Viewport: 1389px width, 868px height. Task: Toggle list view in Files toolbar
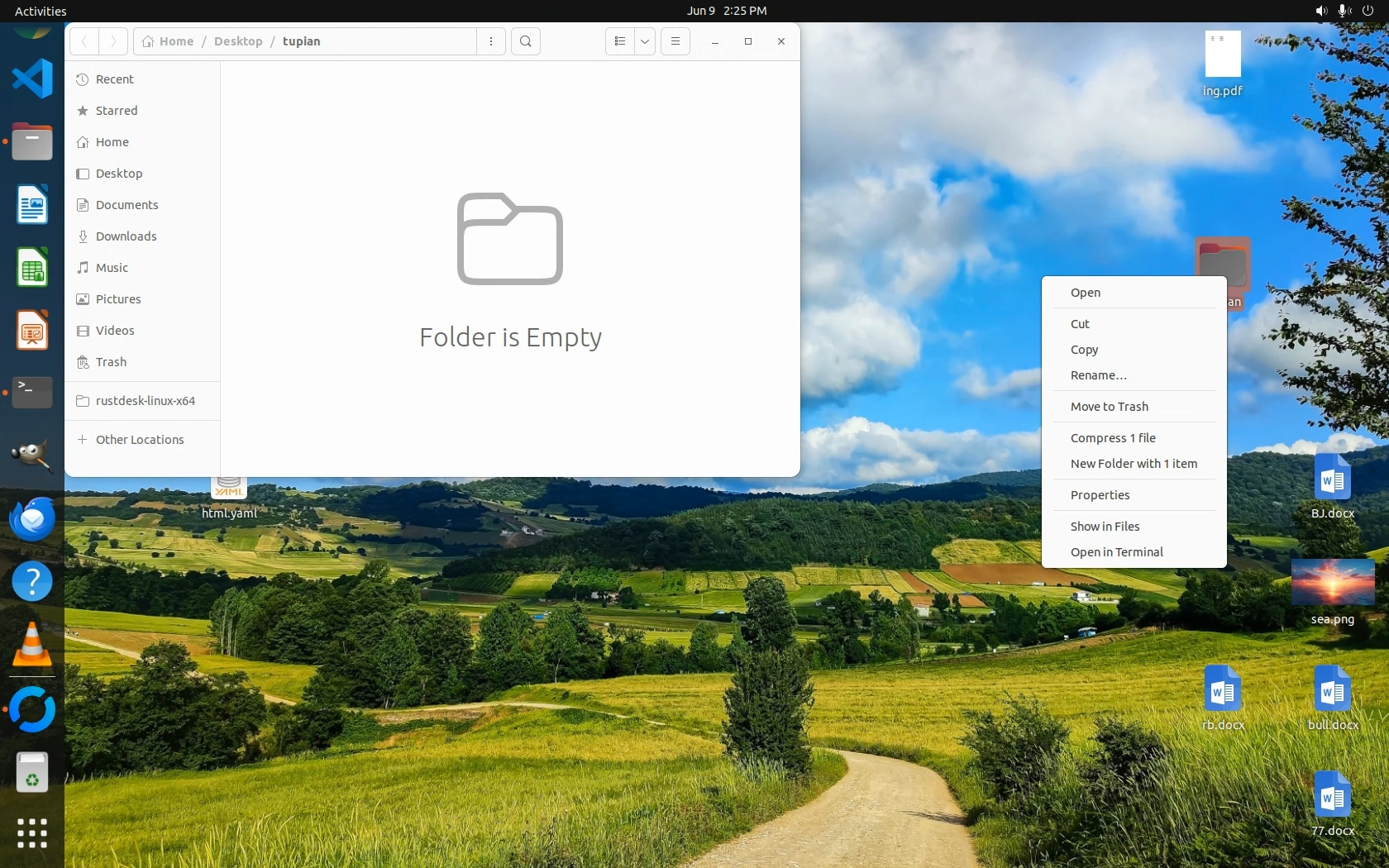[x=620, y=41]
